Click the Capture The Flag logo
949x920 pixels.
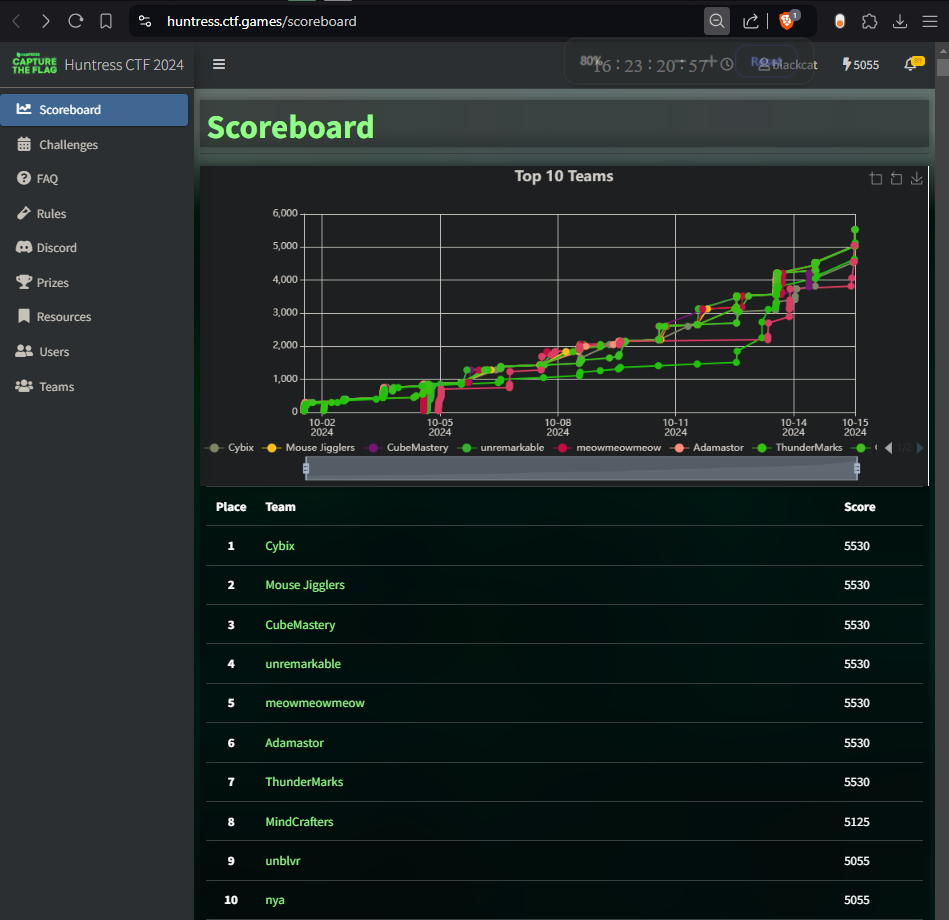pyautogui.click(x=34, y=64)
